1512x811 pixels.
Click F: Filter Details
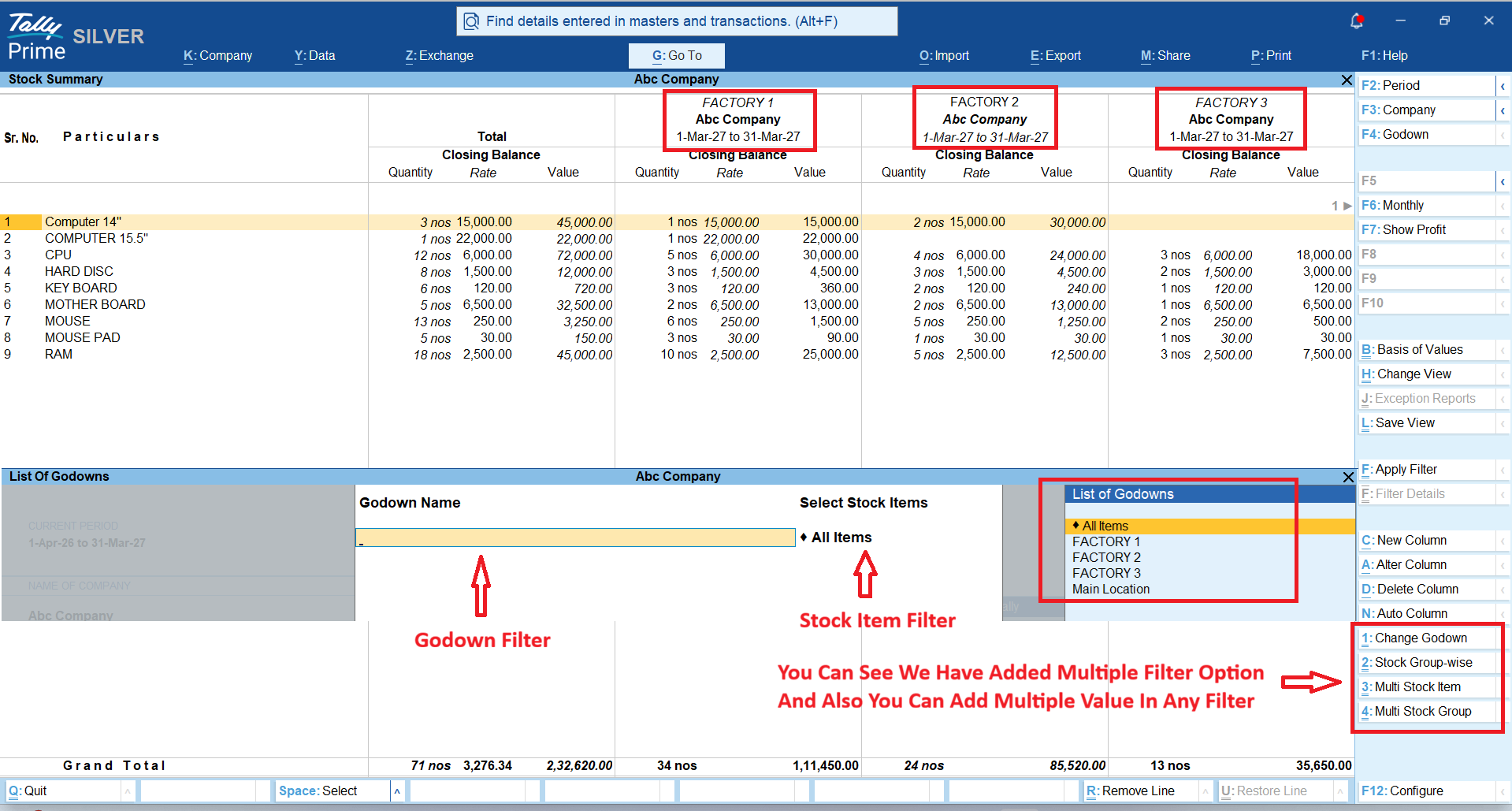click(x=1426, y=494)
